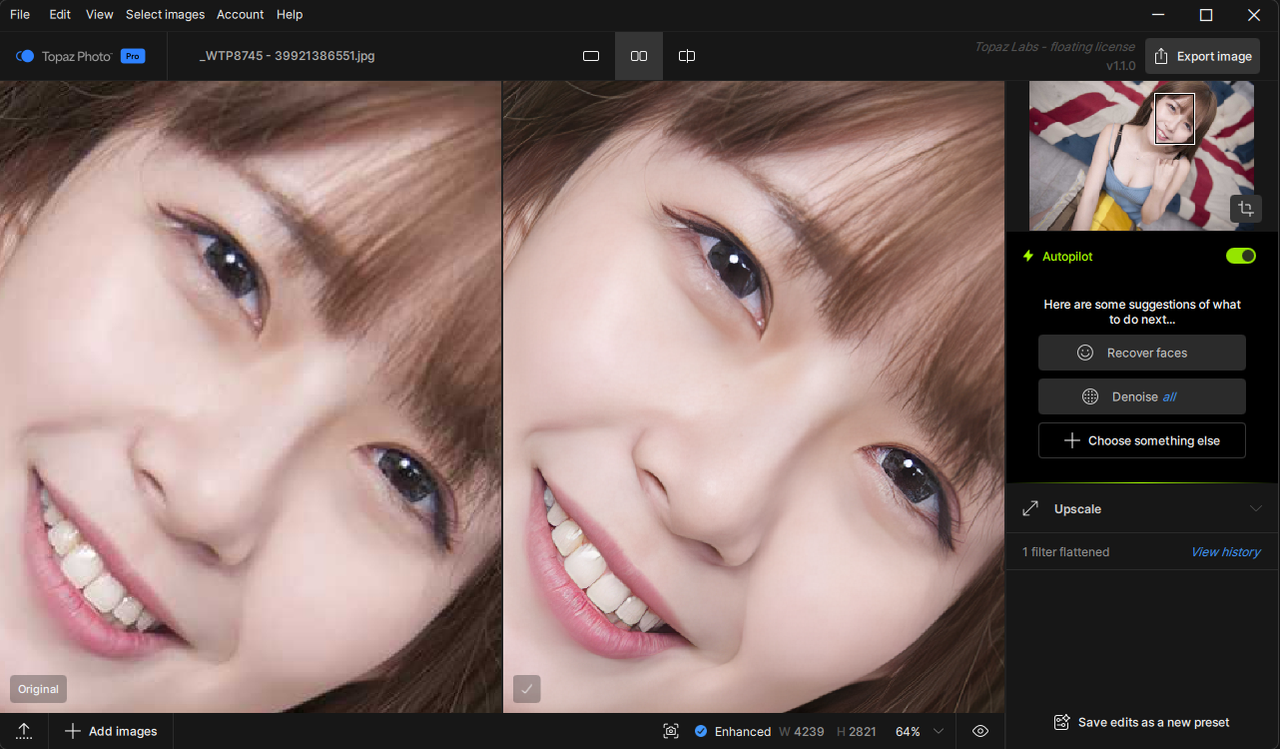This screenshot has width=1280, height=749.
Task: Open the 64% zoom level dropdown
Action: coord(918,731)
